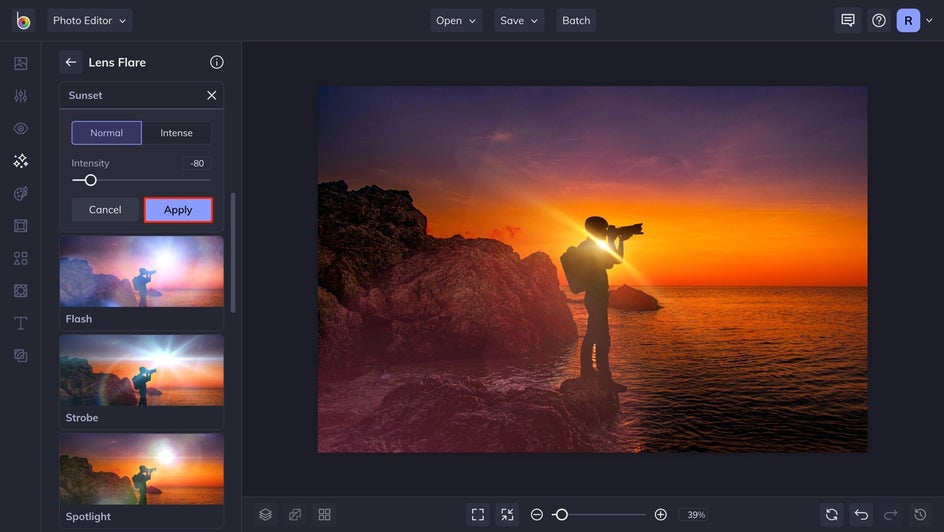Viewport: 944px width, 532px height.
Task: Expand the Photo Editor dropdown
Action: 89,20
